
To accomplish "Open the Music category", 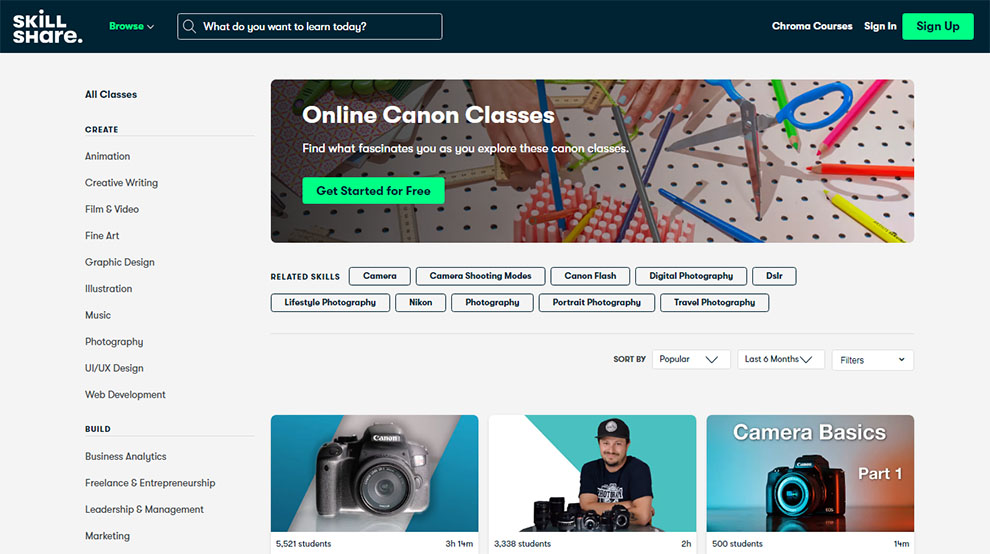I will coord(98,315).
